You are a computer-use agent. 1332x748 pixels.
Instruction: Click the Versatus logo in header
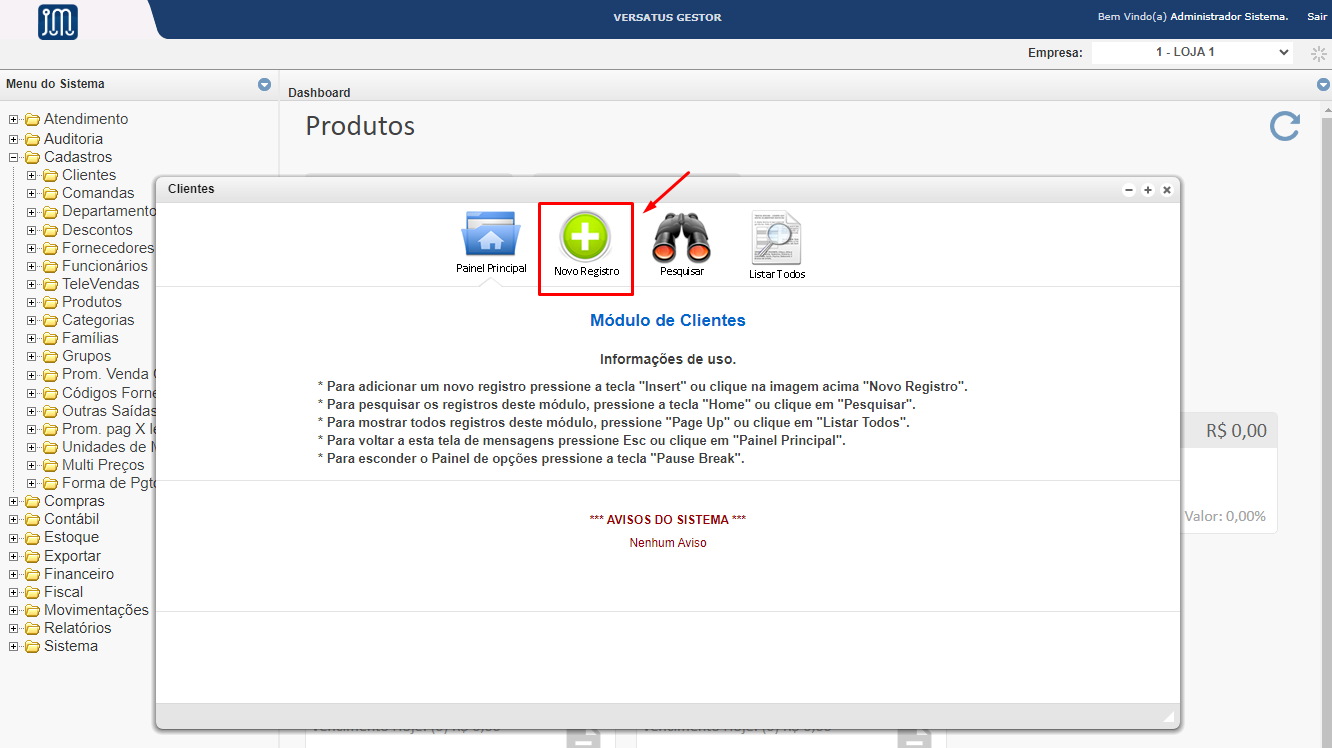coord(58,21)
